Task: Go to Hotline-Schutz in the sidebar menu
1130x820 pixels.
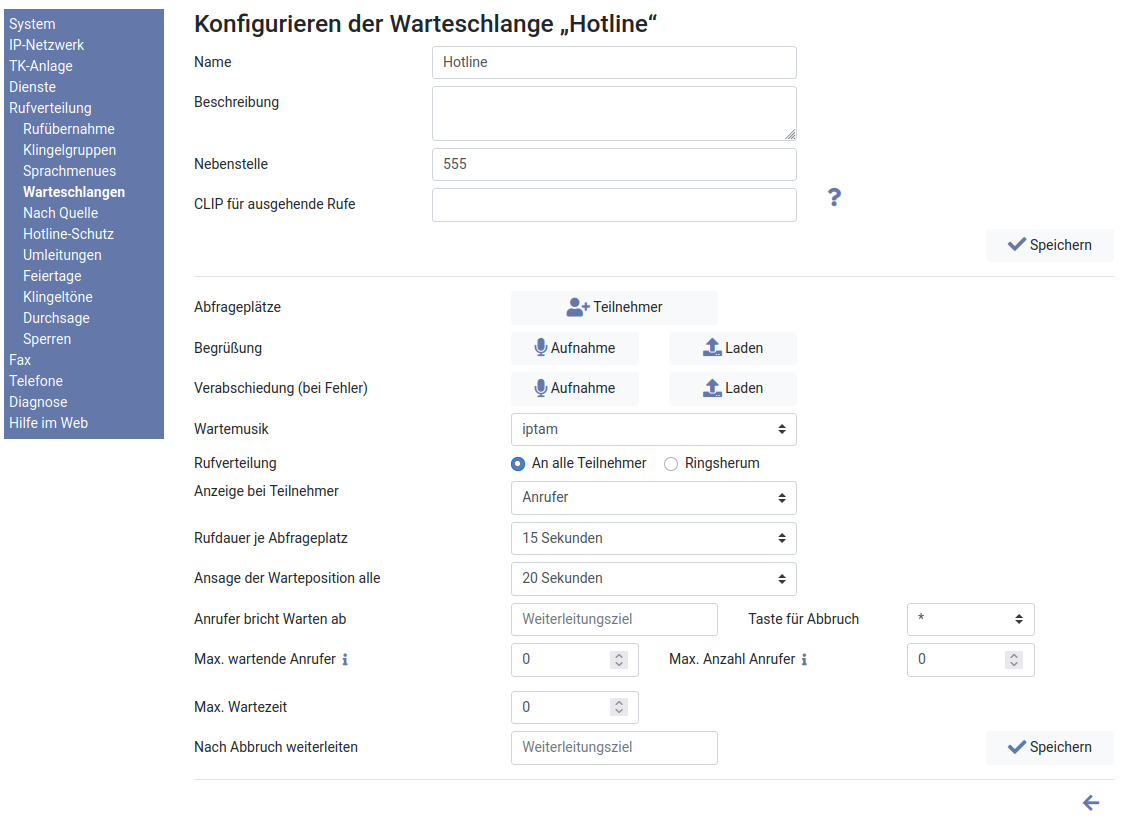Action: 68,234
